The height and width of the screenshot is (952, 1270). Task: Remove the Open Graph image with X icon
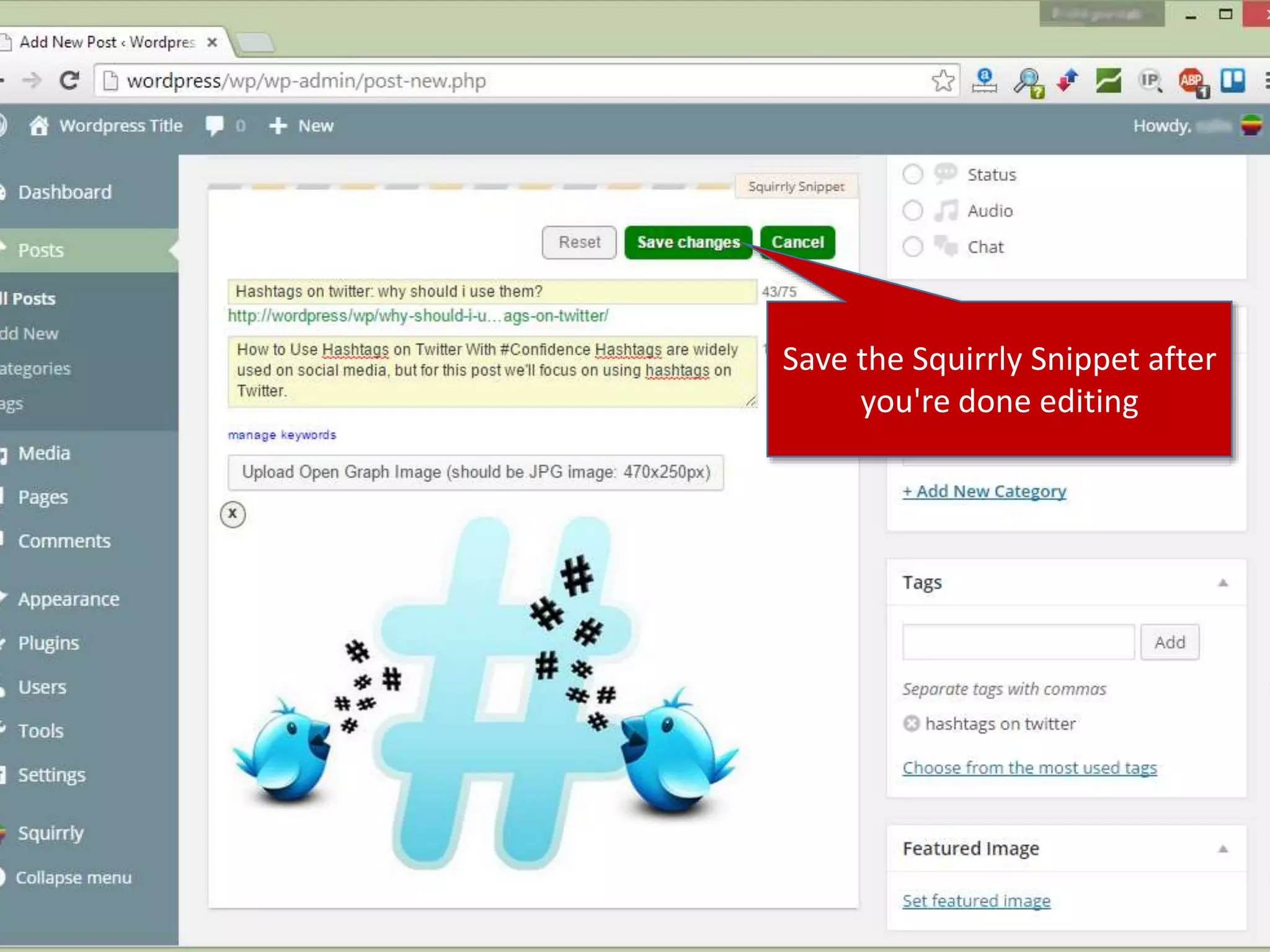tap(233, 514)
